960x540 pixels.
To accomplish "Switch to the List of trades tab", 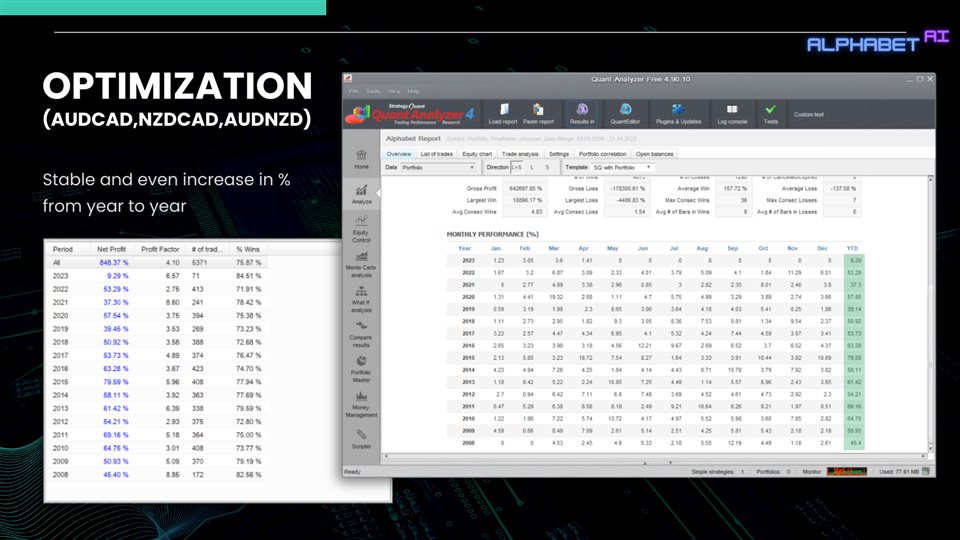I will tap(437, 154).
